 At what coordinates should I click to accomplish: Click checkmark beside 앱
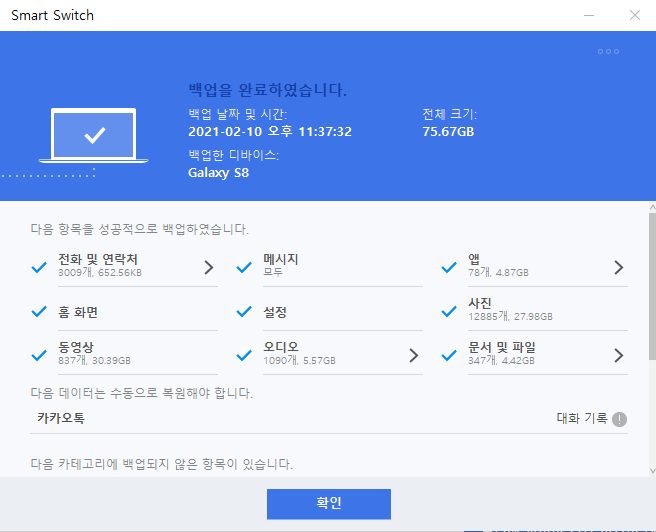449,267
